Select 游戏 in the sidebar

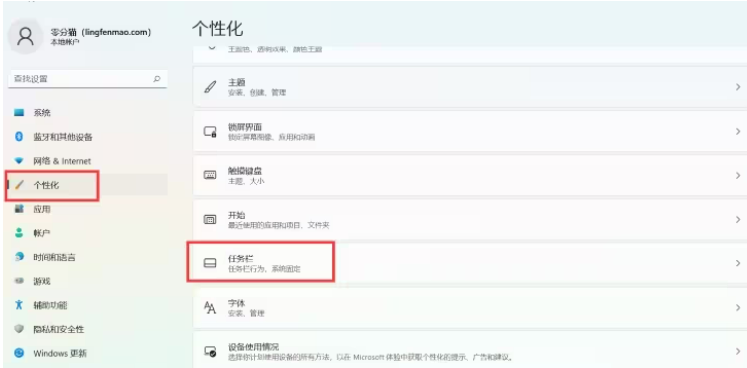(88, 281)
